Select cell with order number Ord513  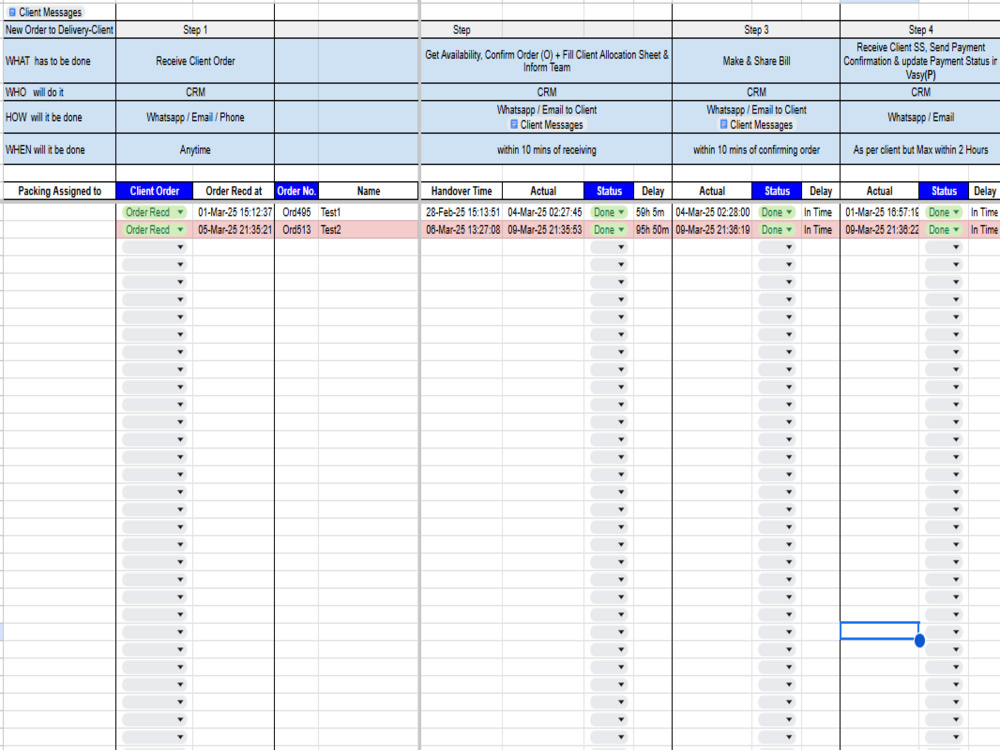[297, 230]
